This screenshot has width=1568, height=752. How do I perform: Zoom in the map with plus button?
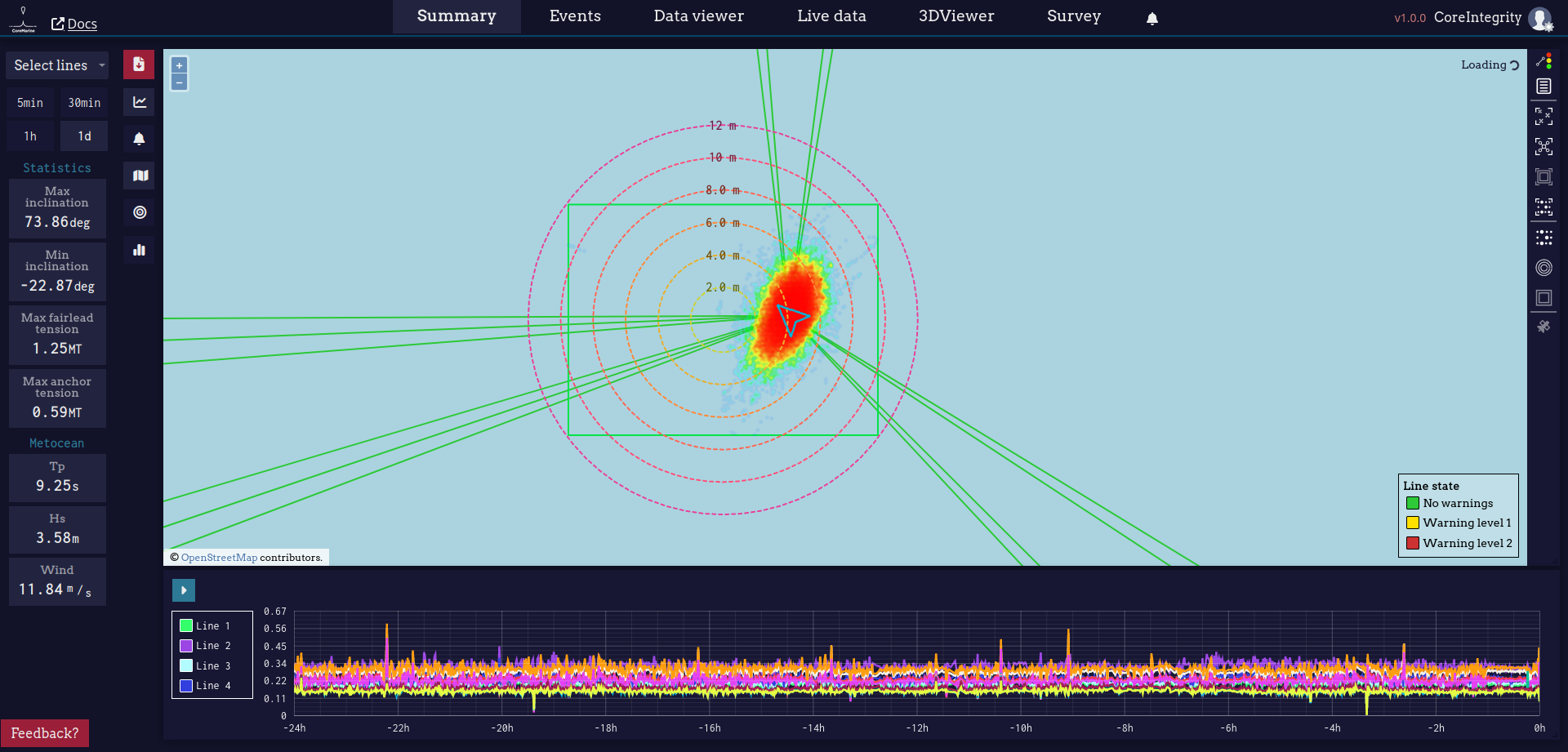coord(180,65)
